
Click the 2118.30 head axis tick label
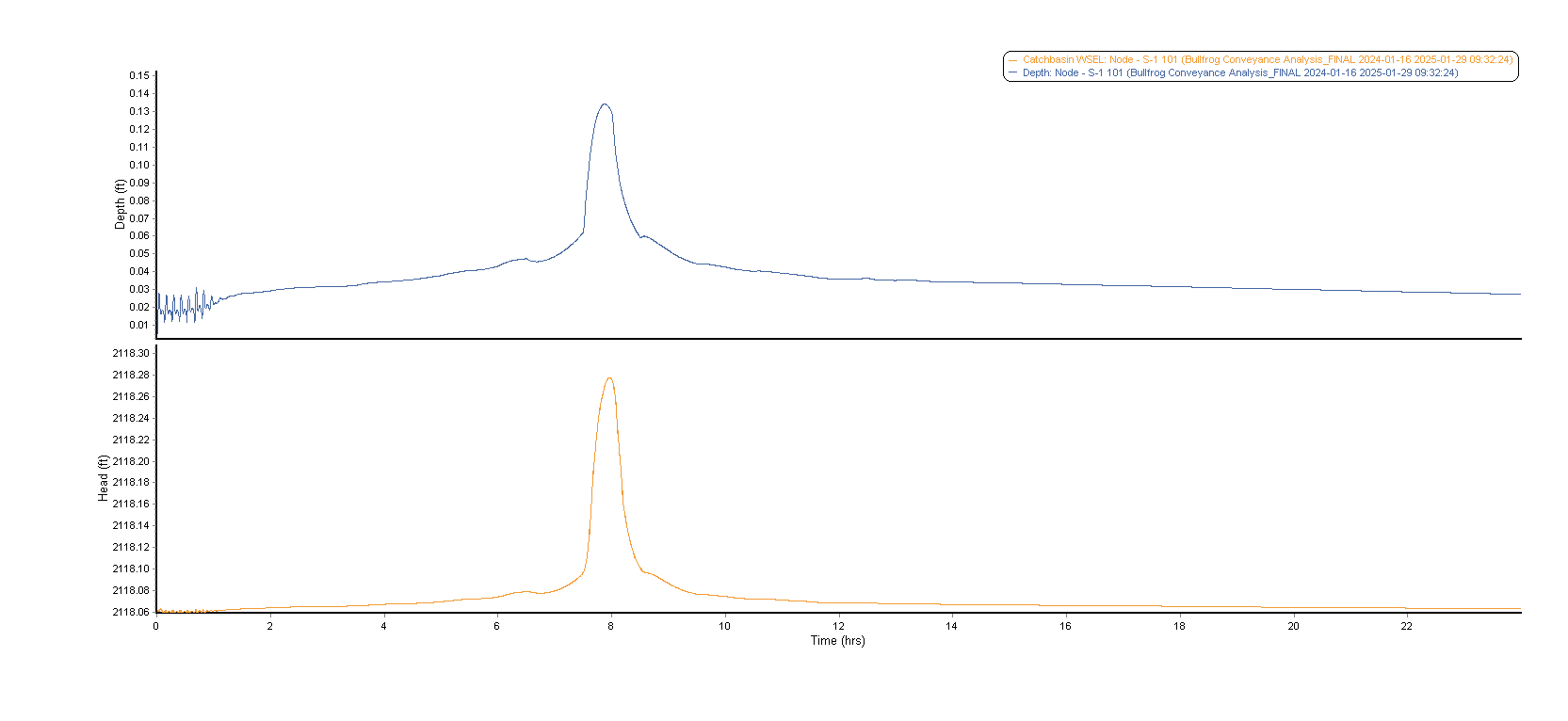point(131,353)
